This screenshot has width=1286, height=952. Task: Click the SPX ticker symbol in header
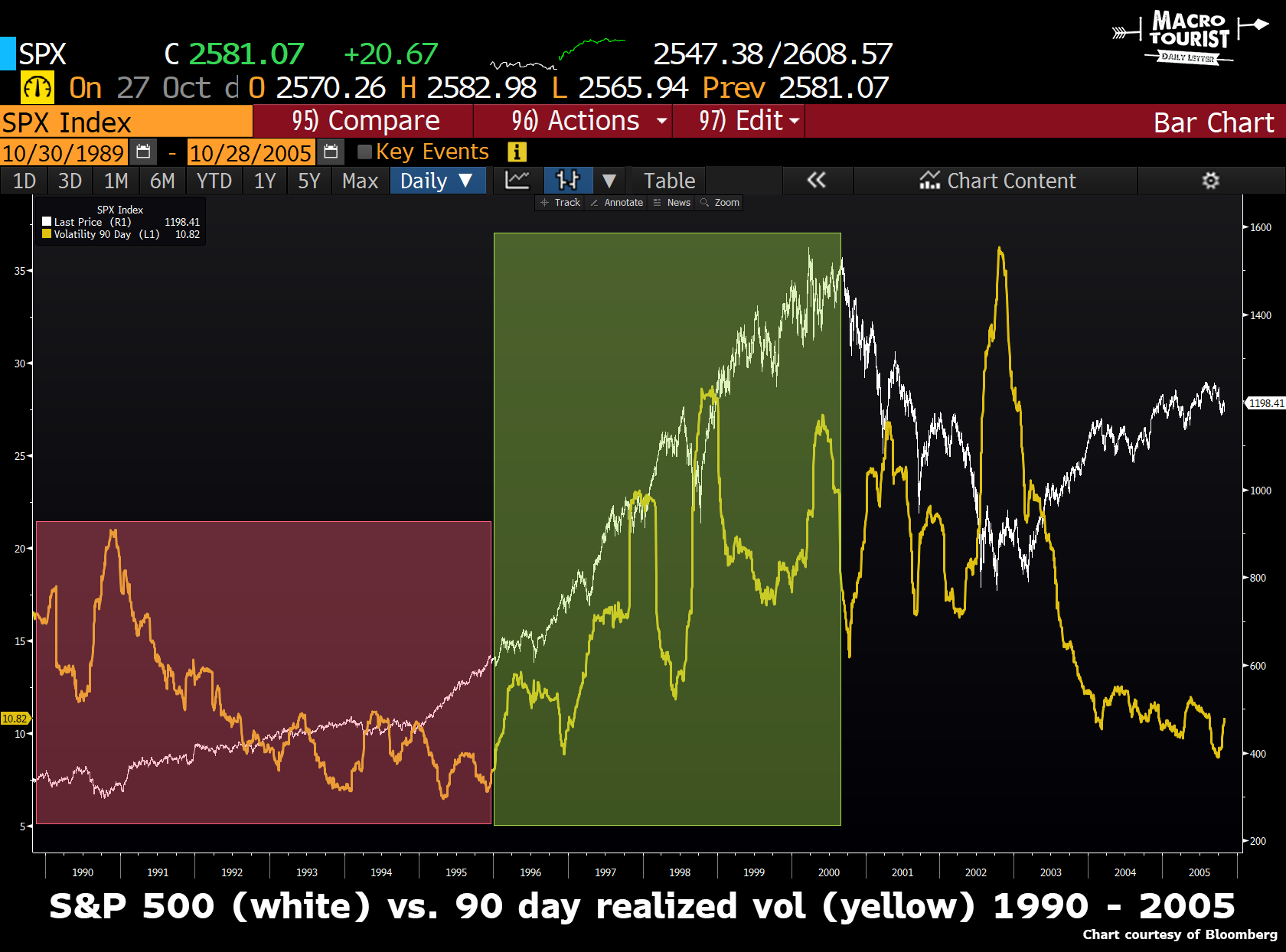point(43,54)
